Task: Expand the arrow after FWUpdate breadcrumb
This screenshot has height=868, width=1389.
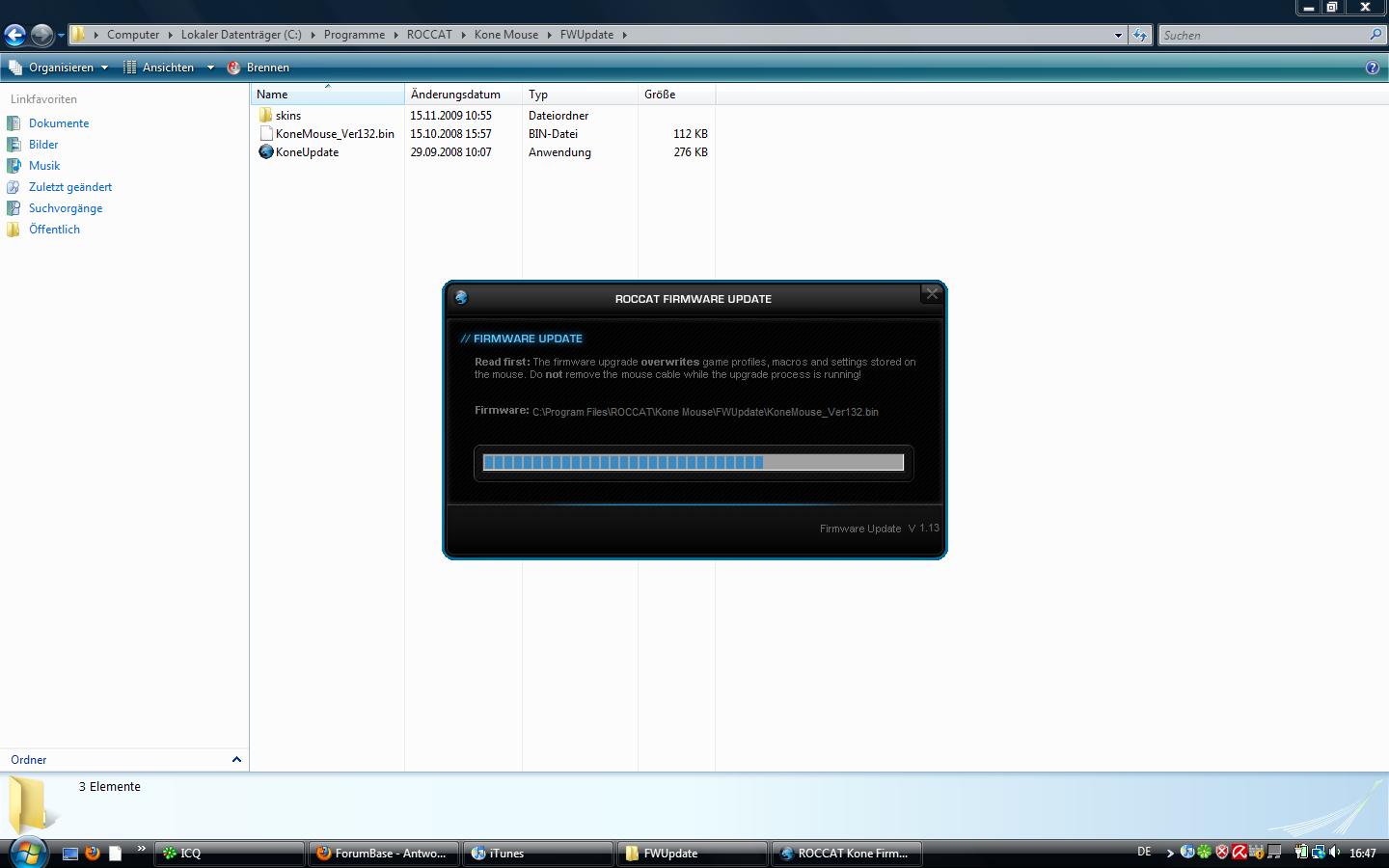Action: tap(625, 35)
